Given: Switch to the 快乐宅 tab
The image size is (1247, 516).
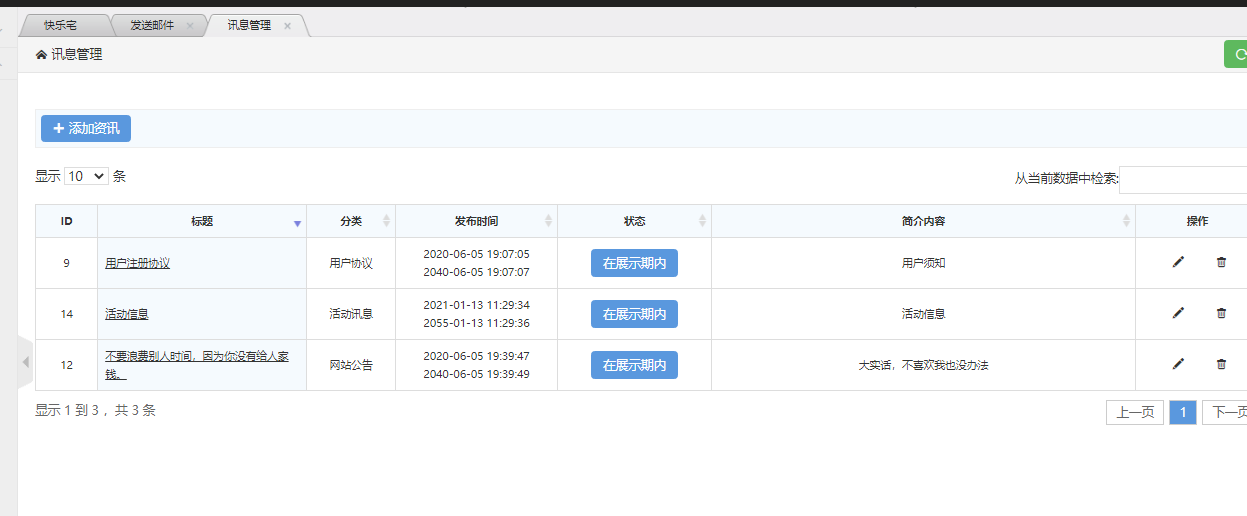Looking at the screenshot, I should (x=60, y=26).
